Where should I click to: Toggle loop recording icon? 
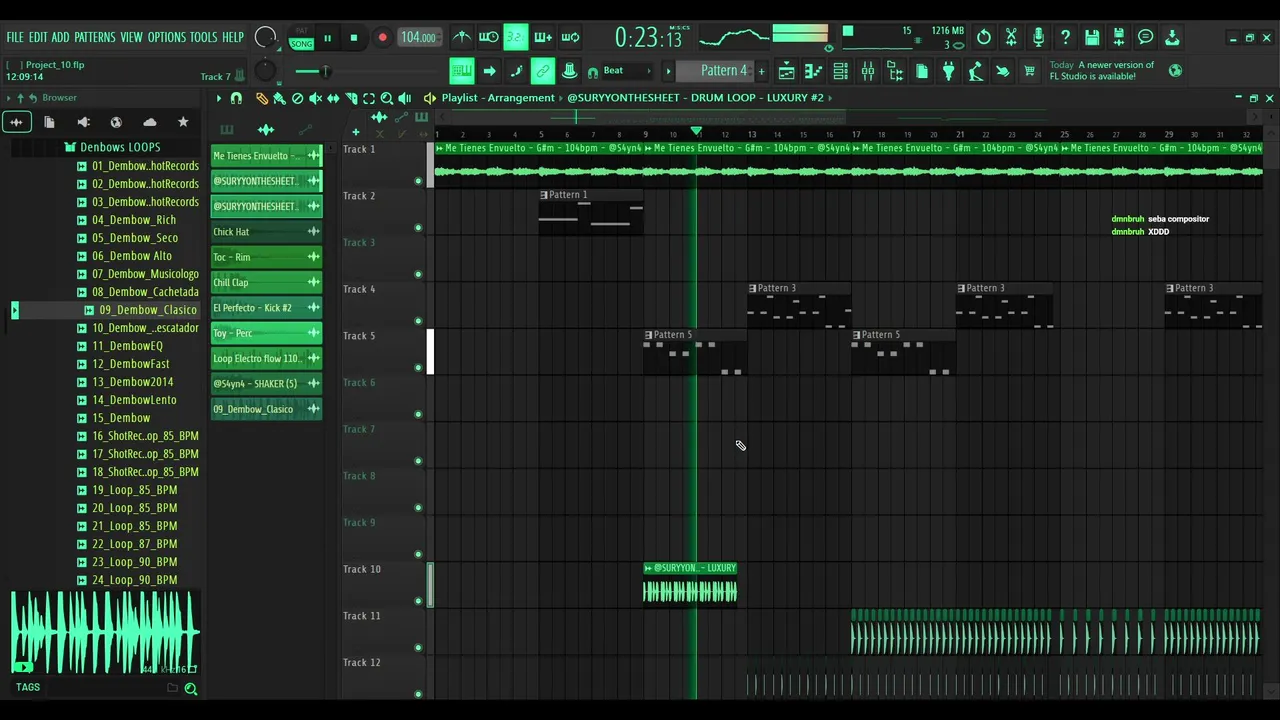(x=570, y=37)
